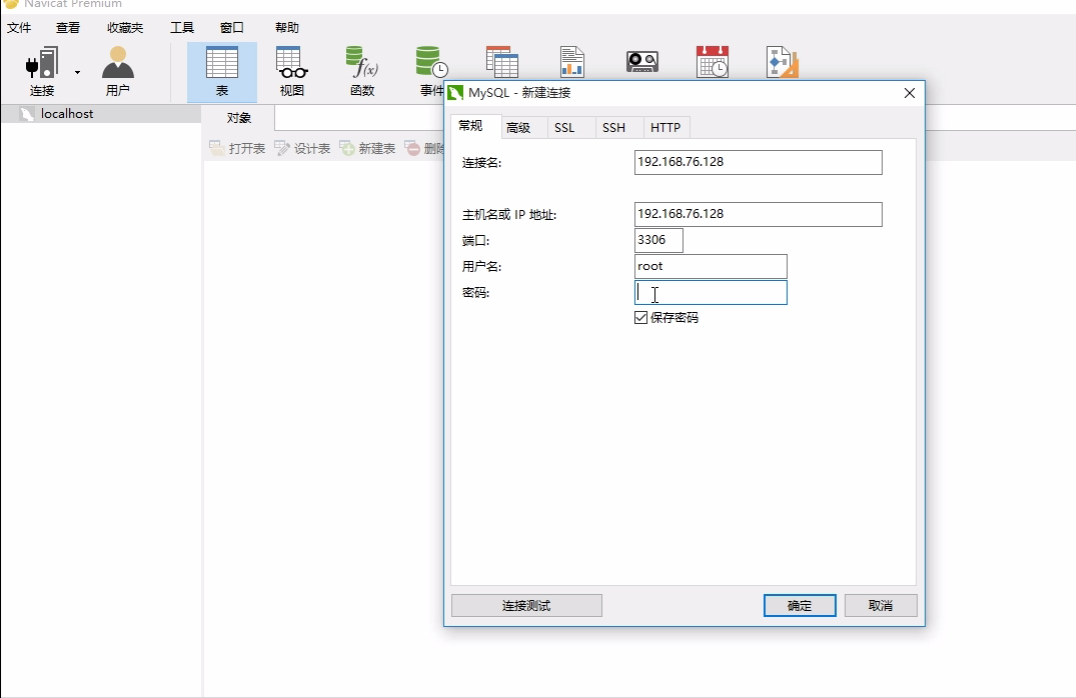Click the Cancel (取消) button
Screen dimensions: 1076x698
(x=880, y=605)
